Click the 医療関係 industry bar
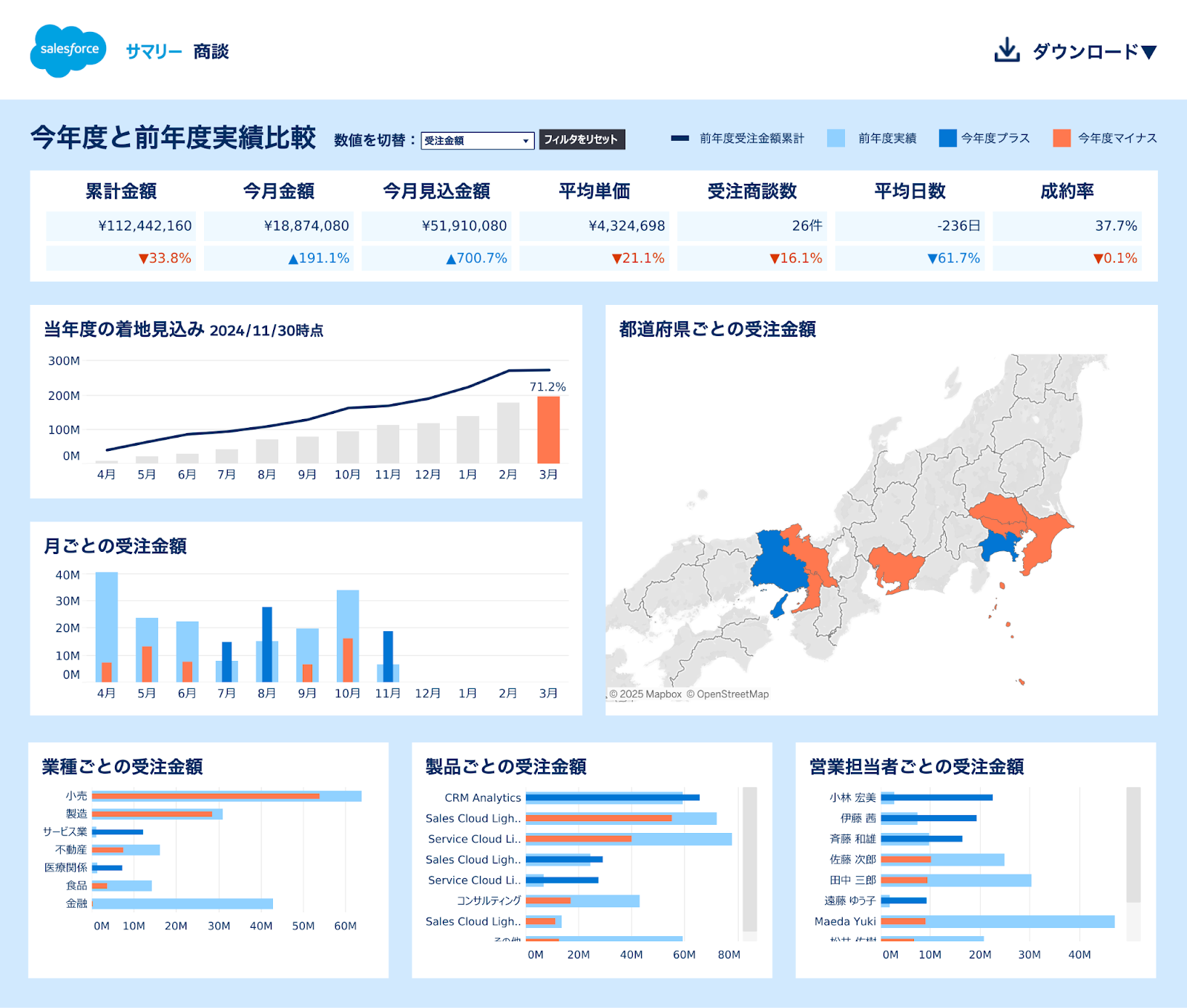This screenshot has height=1008, width=1187. click(x=107, y=868)
